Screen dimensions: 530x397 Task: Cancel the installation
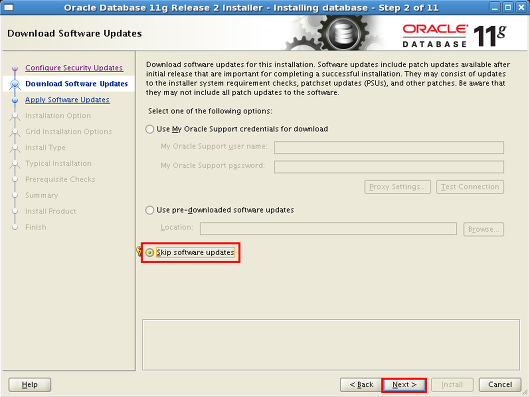500,384
